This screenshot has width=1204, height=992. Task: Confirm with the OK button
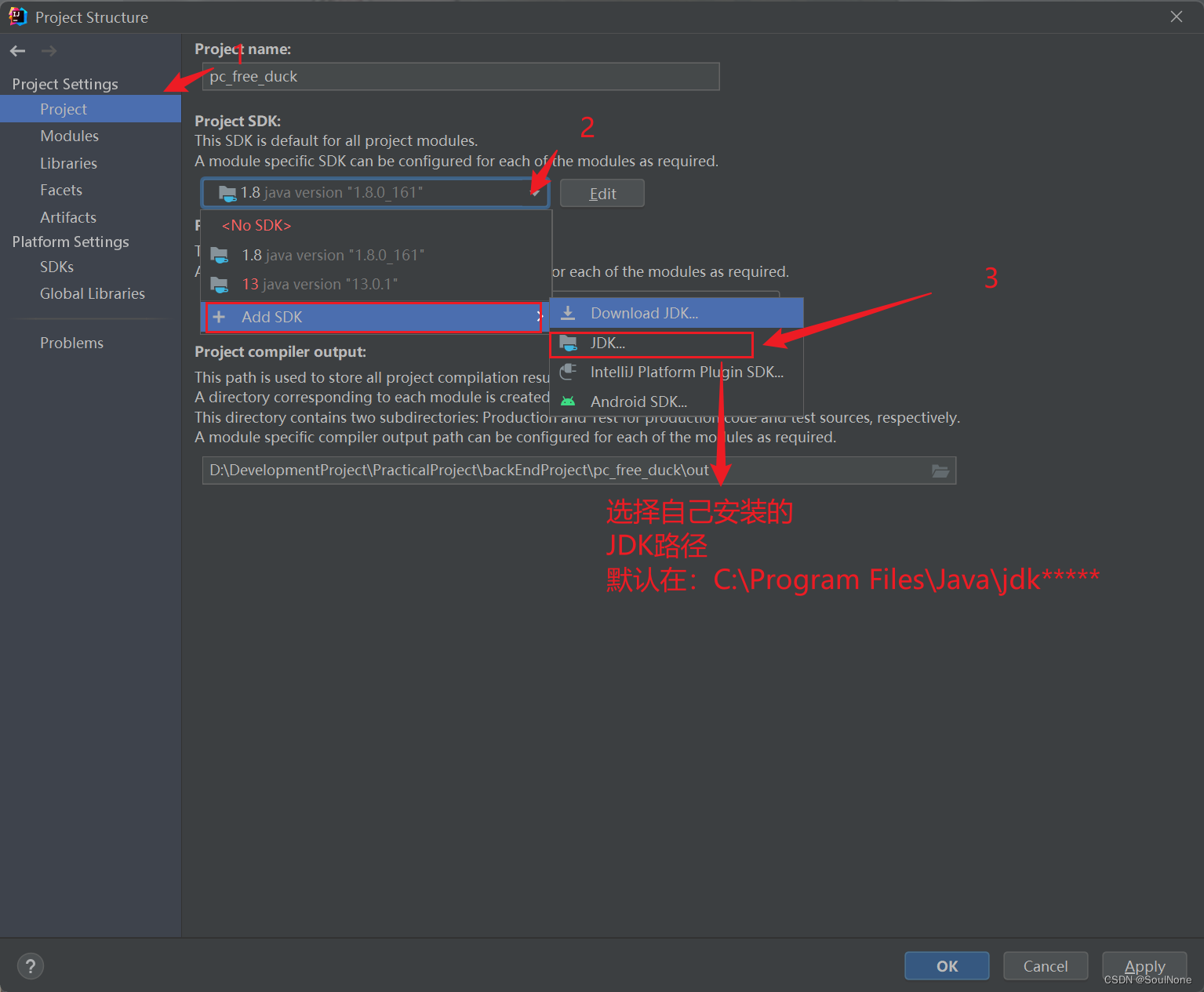[947, 966]
